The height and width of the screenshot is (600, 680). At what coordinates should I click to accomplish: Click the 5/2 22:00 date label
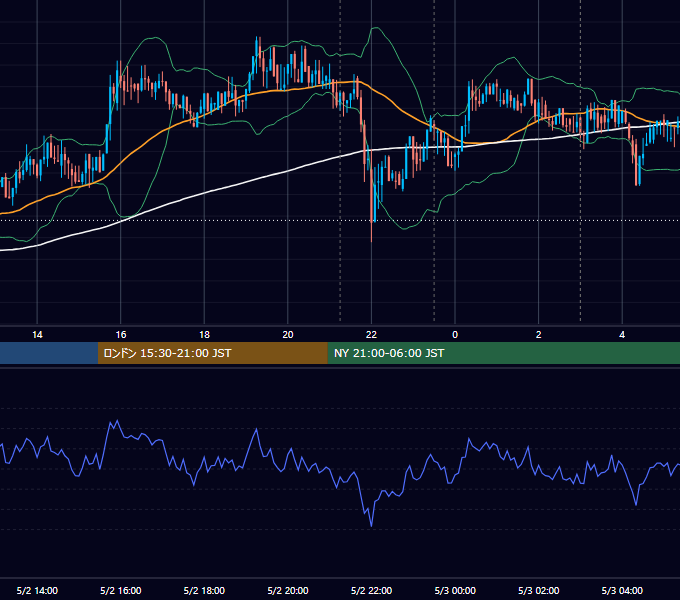tap(371, 590)
